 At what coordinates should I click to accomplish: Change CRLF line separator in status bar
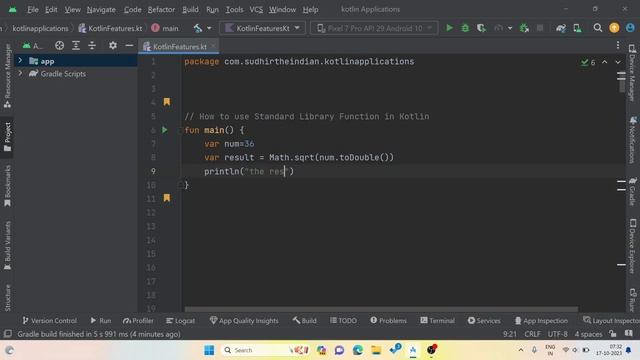click(532, 334)
